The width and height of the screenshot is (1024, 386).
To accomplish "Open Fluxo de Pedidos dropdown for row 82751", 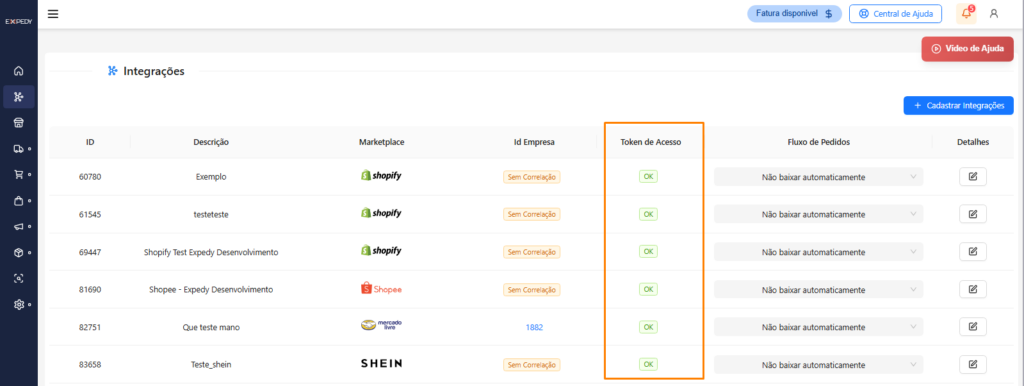I will 818,327.
